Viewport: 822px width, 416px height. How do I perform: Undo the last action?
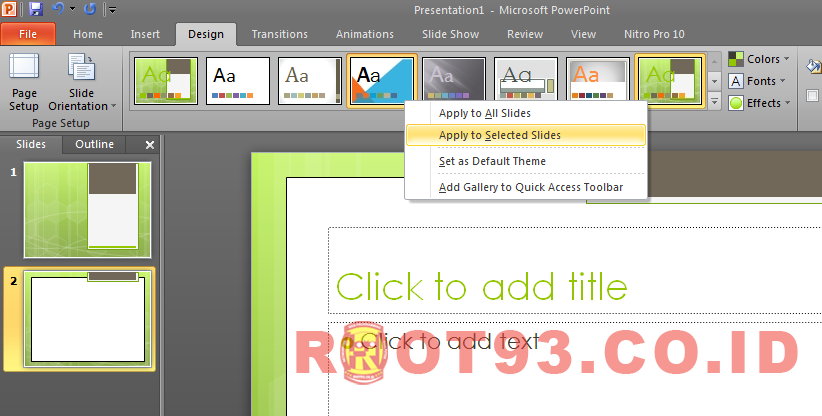coord(58,9)
